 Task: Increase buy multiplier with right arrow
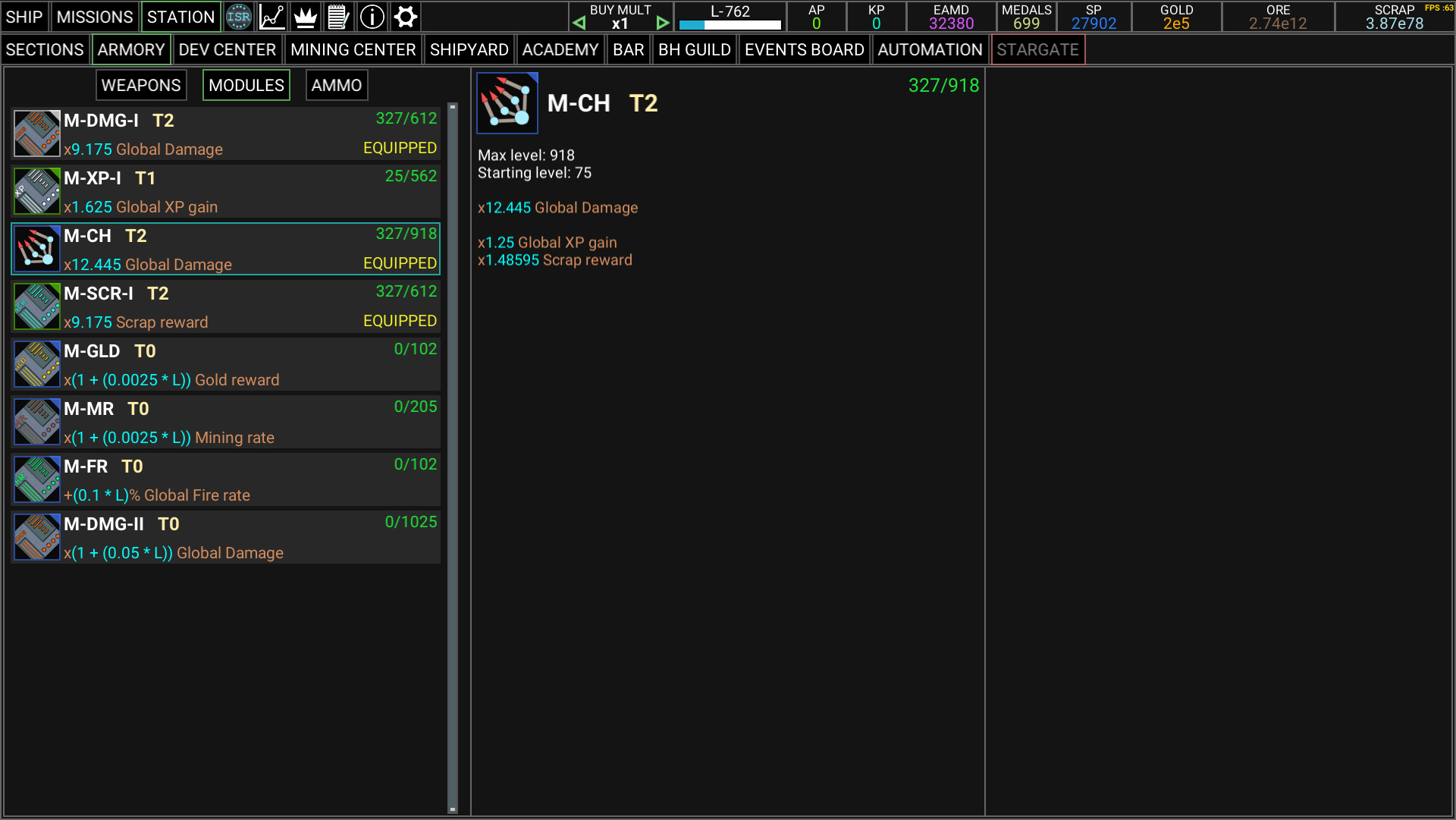tap(663, 23)
